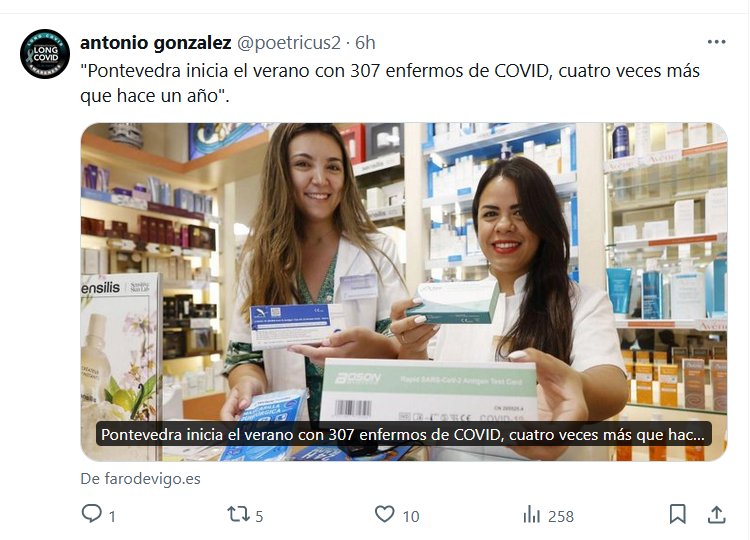Click the @poetricus2 handle
The image size is (750, 540).
[289, 43]
